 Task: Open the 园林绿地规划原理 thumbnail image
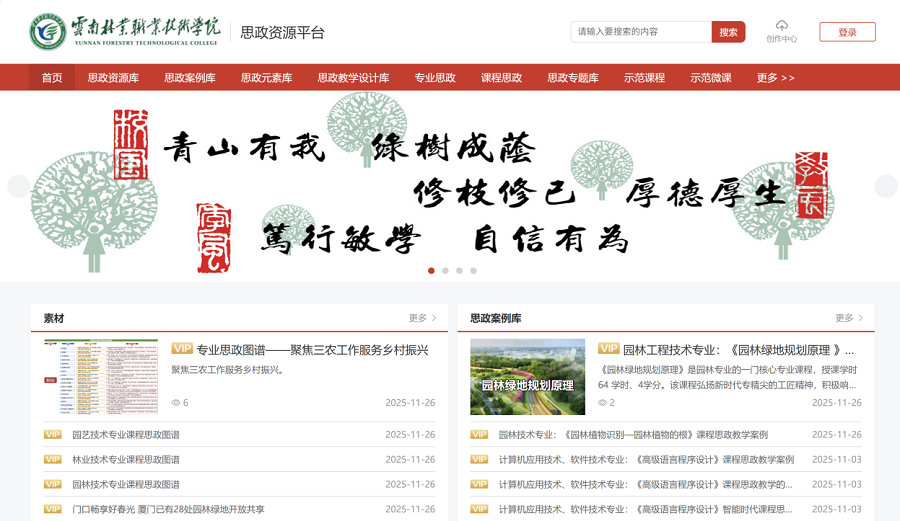click(527, 376)
